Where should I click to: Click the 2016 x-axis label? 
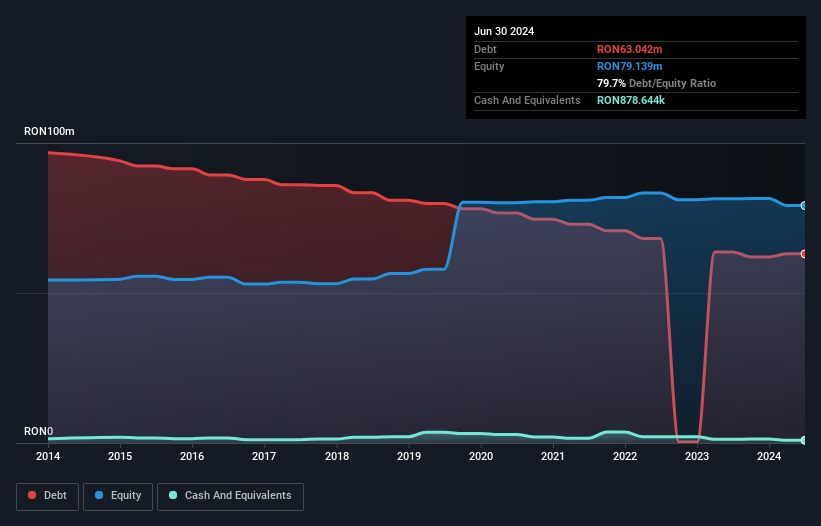coord(192,456)
